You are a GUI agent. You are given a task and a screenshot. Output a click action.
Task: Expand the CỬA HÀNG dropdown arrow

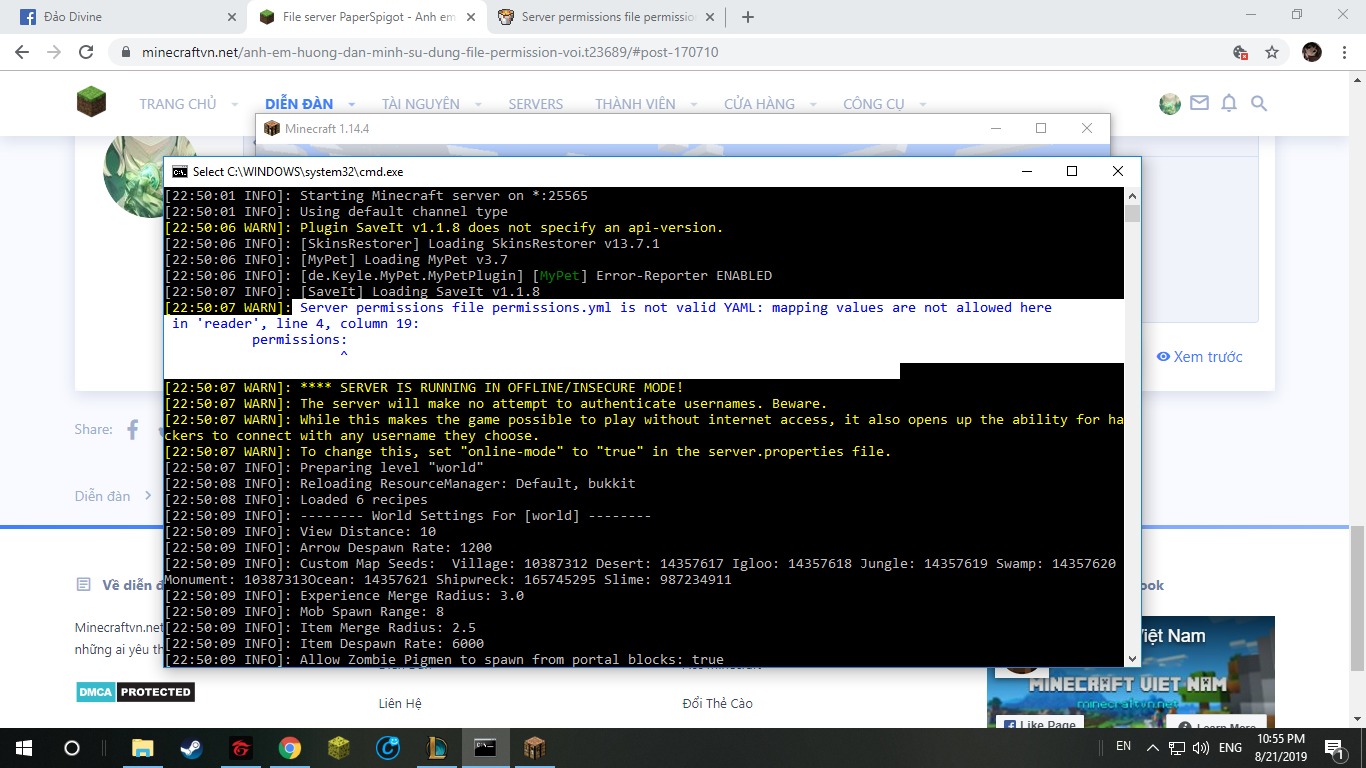coord(813,104)
